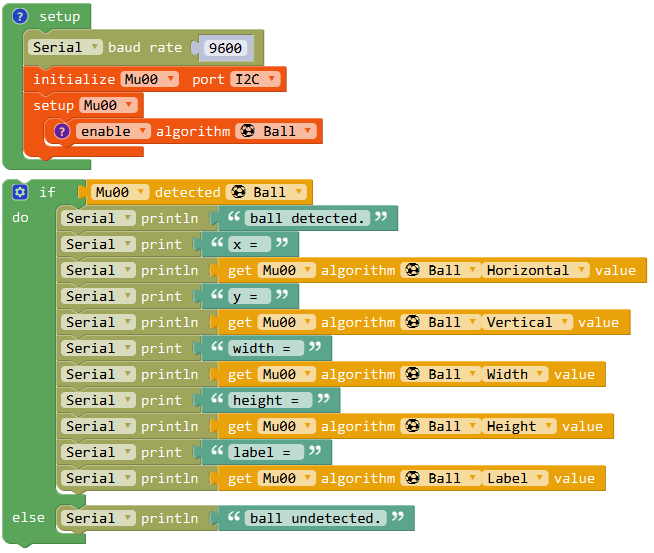This screenshot has height=553, width=654.
Task: Open the Label value dropdown
Action: (515, 478)
